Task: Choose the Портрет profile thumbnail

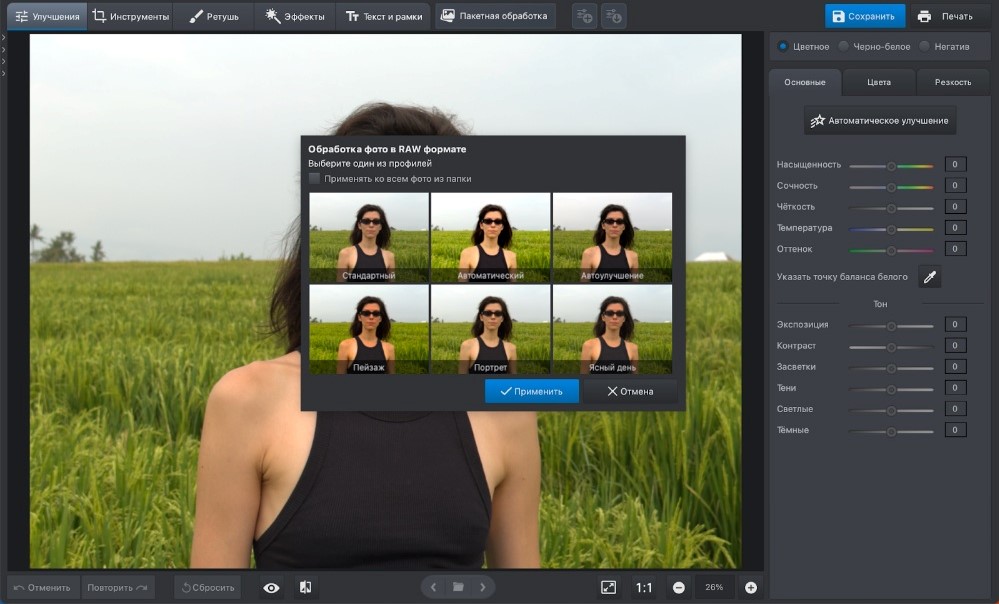Action: tap(490, 330)
